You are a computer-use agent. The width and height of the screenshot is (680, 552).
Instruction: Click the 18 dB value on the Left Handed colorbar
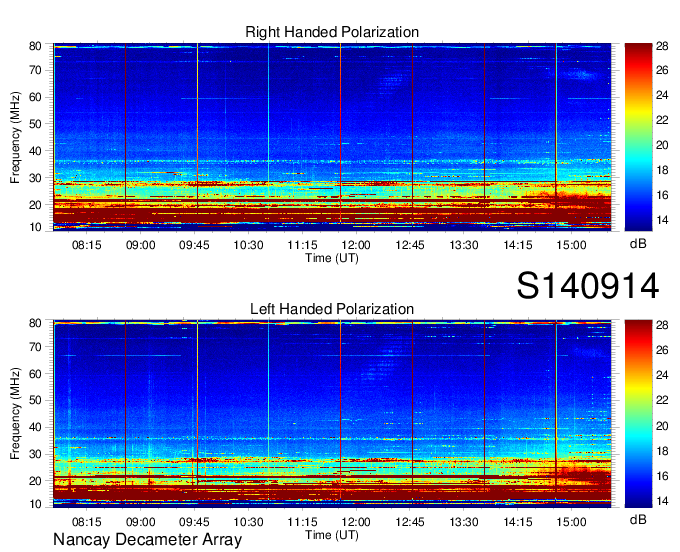pyautogui.click(x=662, y=451)
